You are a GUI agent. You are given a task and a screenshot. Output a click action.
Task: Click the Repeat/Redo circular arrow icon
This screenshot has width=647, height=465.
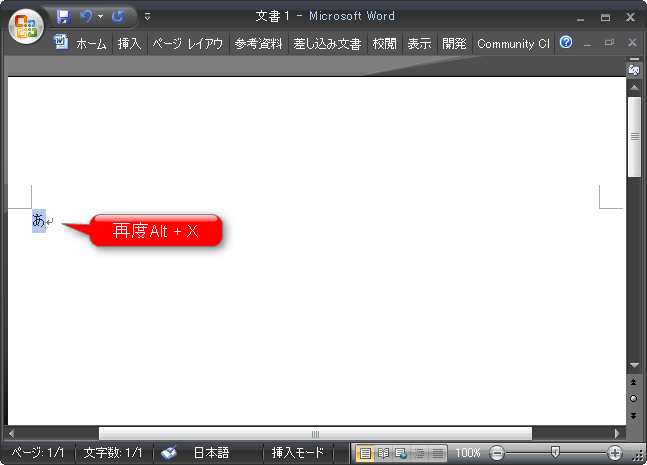pos(118,17)
